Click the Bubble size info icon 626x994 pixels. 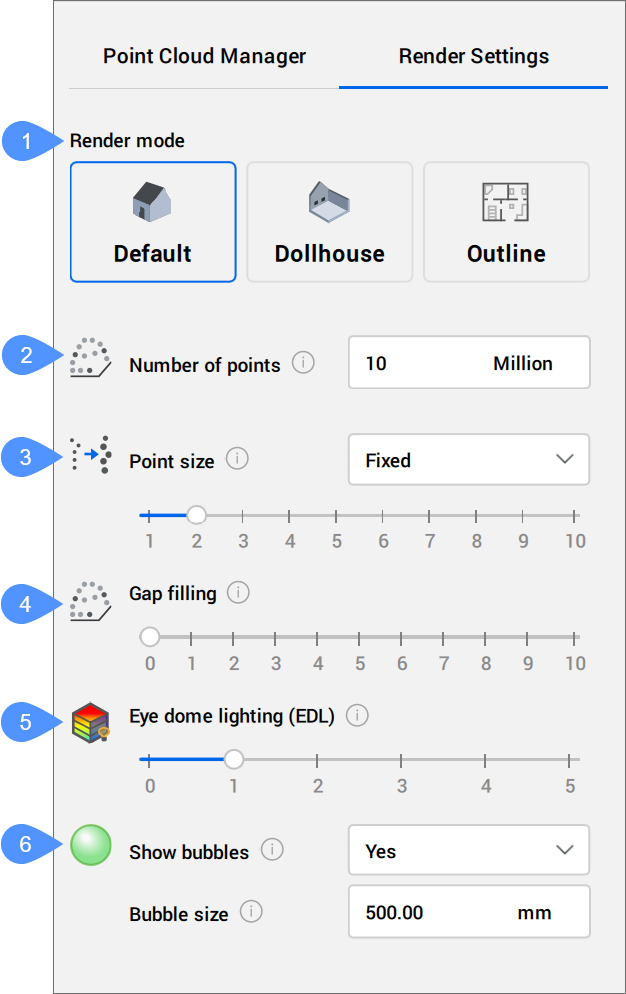[x=251, y=911]
